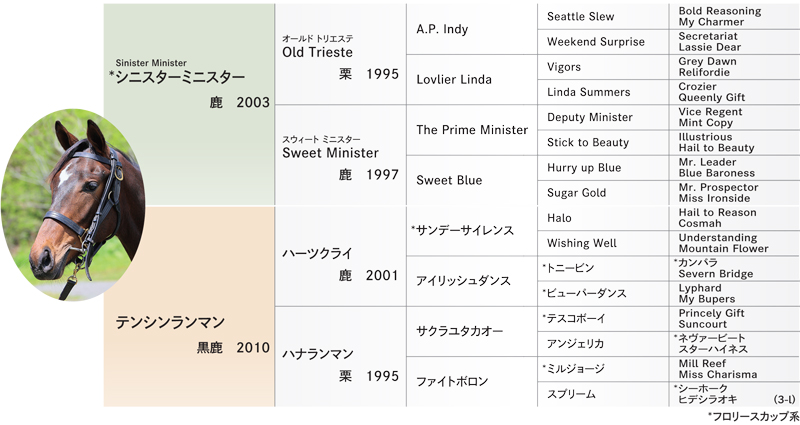Click the サンデーサイレンス cell
This screenshot has width=800, height=425.
click(462, 230)
